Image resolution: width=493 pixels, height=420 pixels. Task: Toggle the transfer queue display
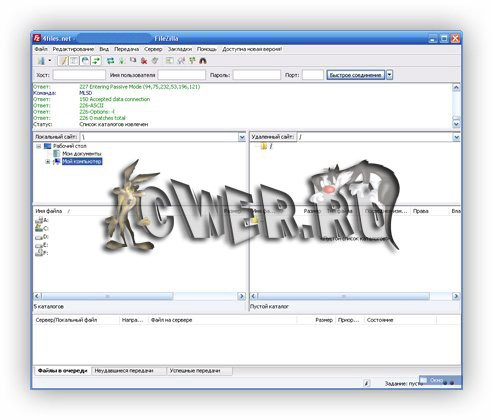click(96, 60)
